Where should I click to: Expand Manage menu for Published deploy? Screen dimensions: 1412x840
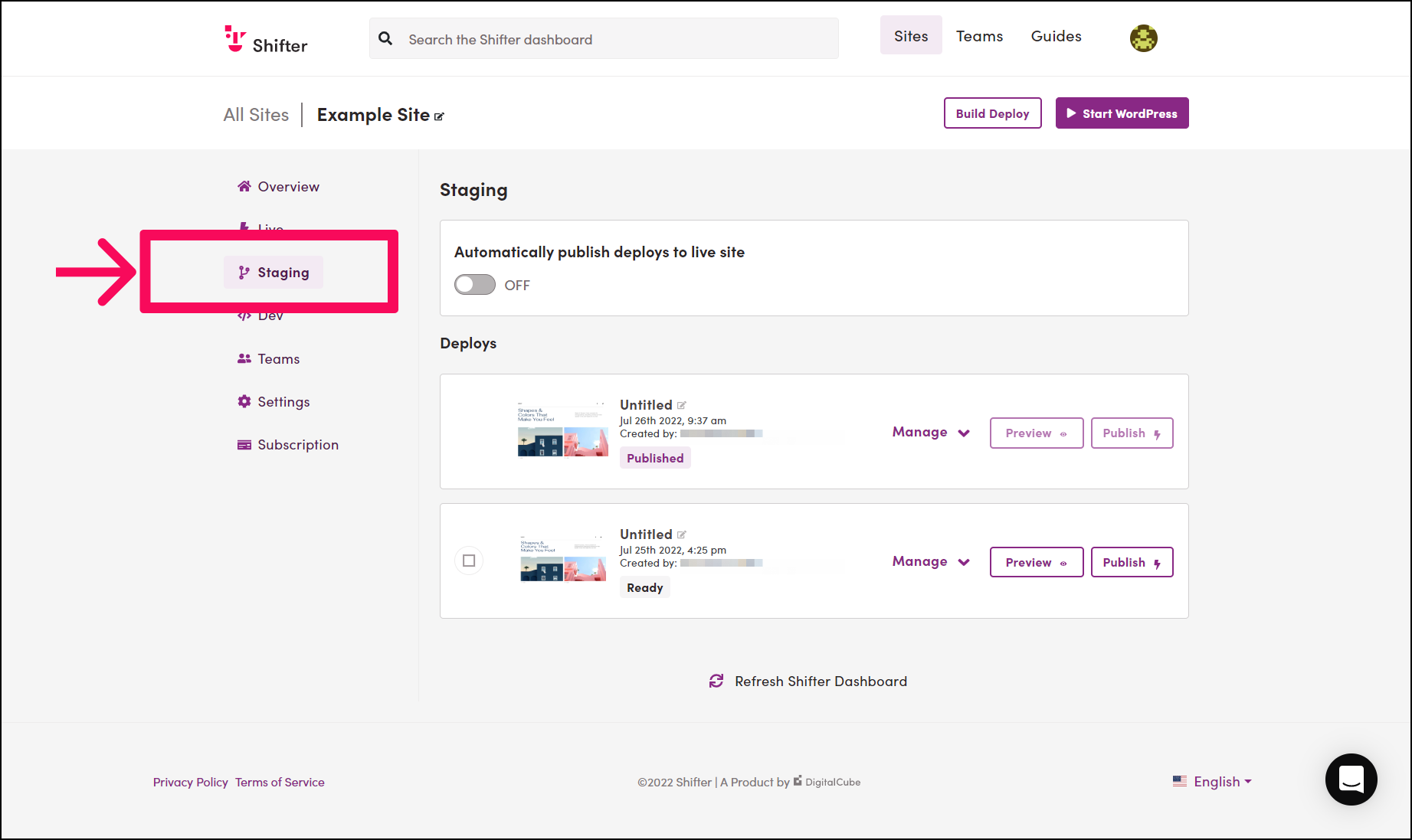931,433
